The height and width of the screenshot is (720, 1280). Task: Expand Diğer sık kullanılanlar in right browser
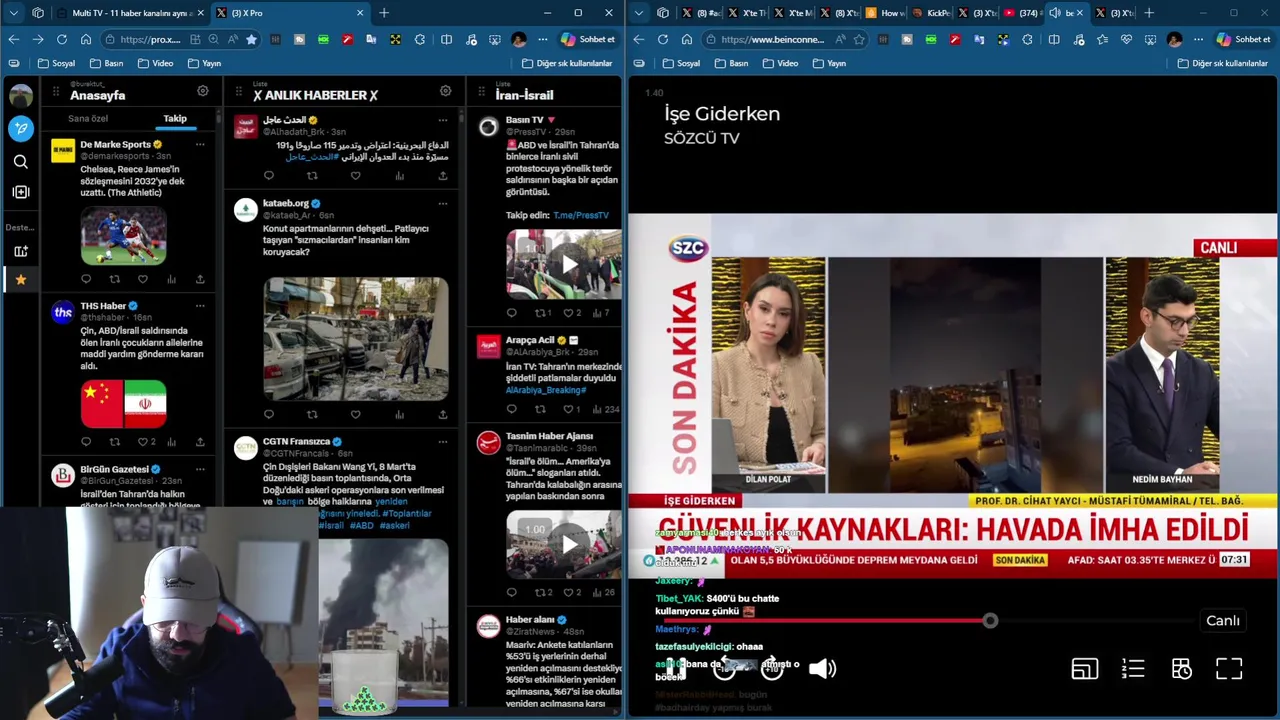[1222, 63]
